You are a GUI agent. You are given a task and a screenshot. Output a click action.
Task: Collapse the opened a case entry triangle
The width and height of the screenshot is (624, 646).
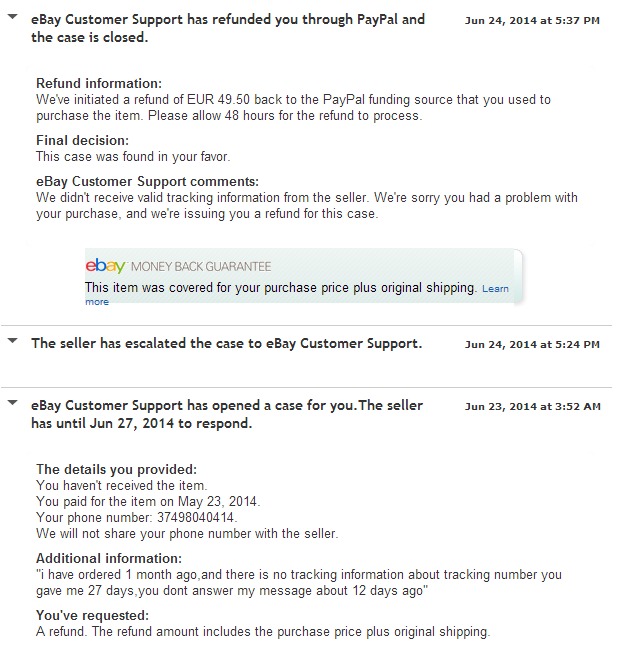(13, 403)
